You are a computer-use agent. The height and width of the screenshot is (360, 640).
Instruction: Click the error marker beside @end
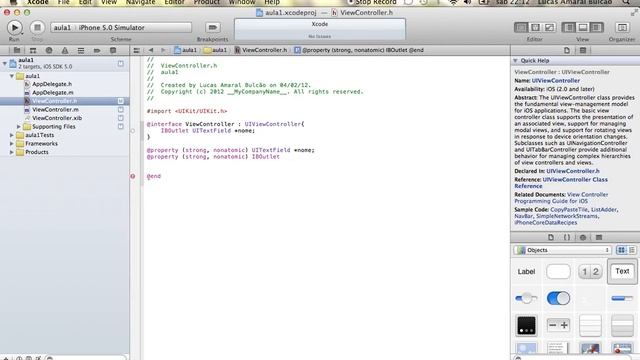coord(133,176)
